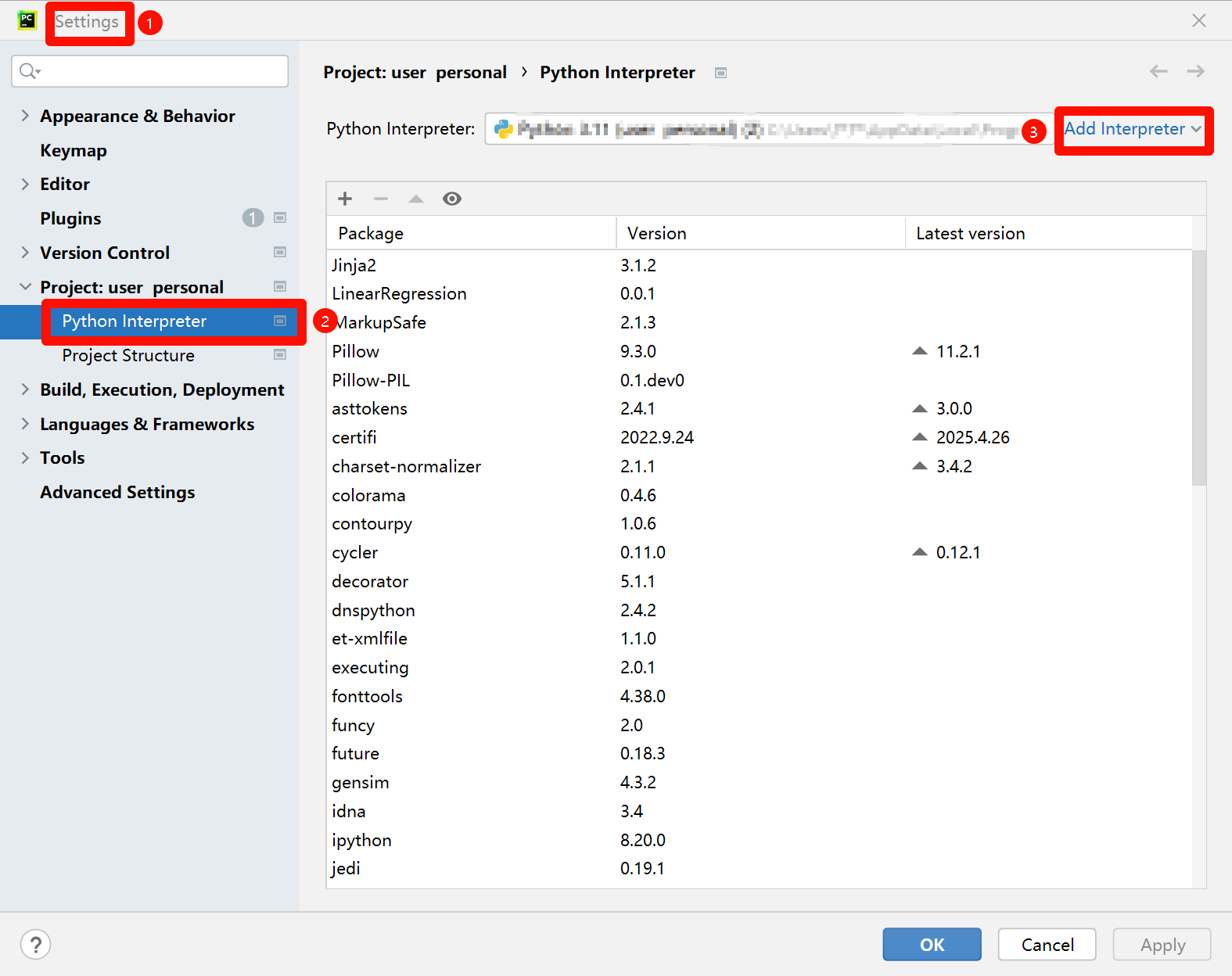
Task: Click the upgrade arrow for cycler
Action: click(920, 552)
